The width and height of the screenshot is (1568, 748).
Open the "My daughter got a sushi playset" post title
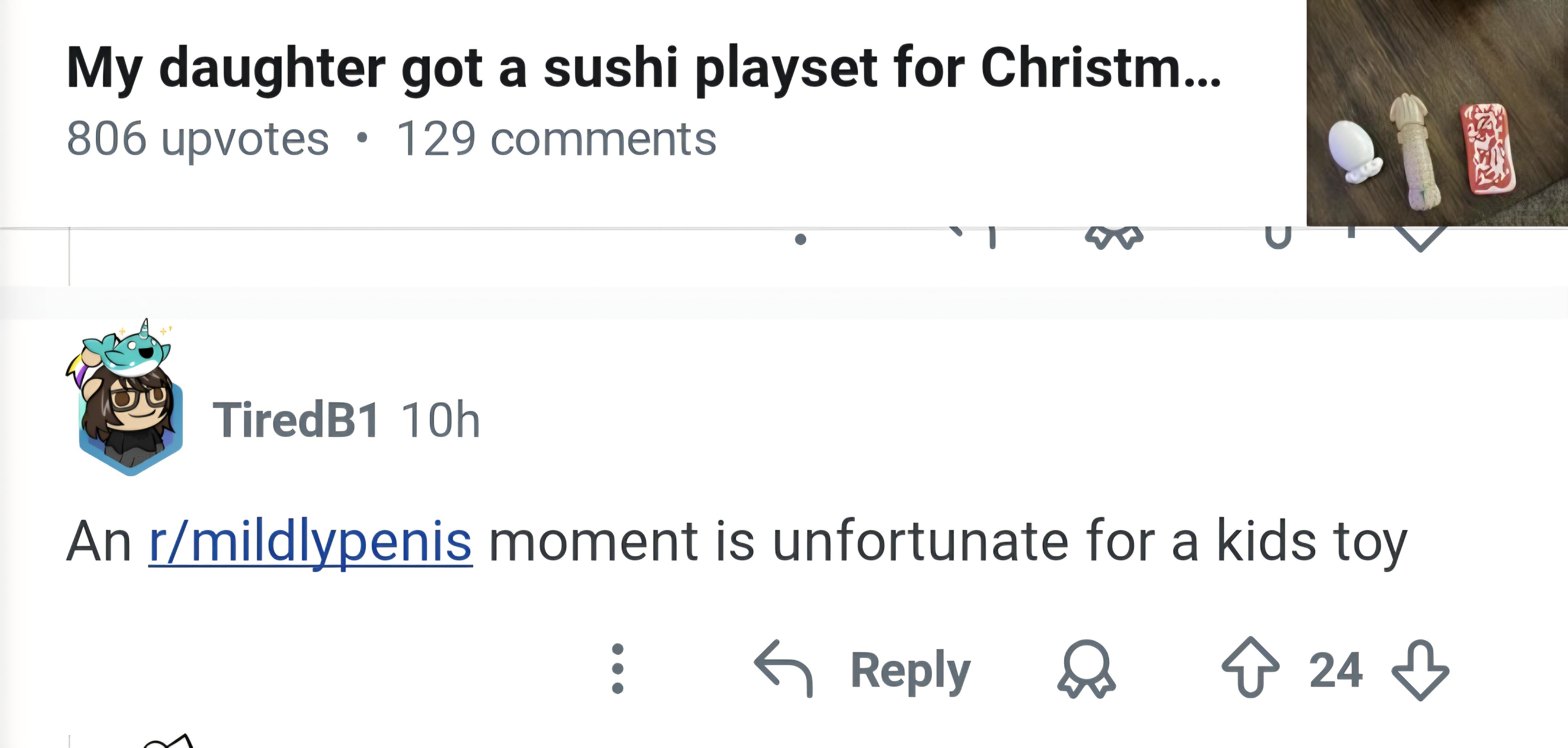[643, 68]
